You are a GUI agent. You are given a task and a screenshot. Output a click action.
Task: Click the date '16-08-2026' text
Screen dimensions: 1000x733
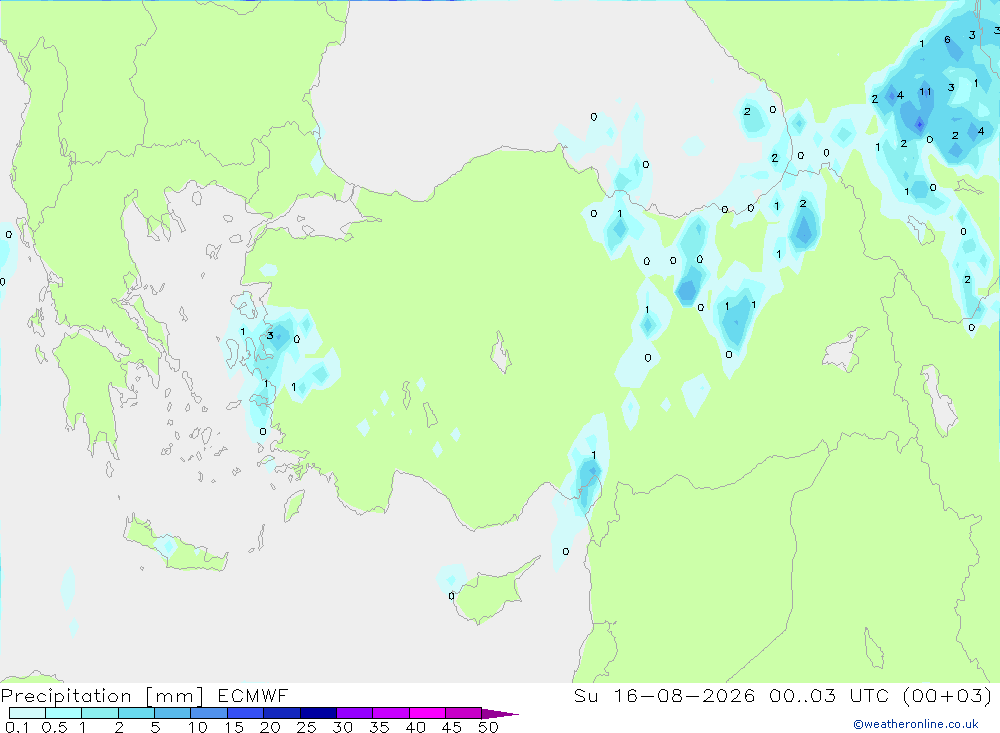click(684, 695)
